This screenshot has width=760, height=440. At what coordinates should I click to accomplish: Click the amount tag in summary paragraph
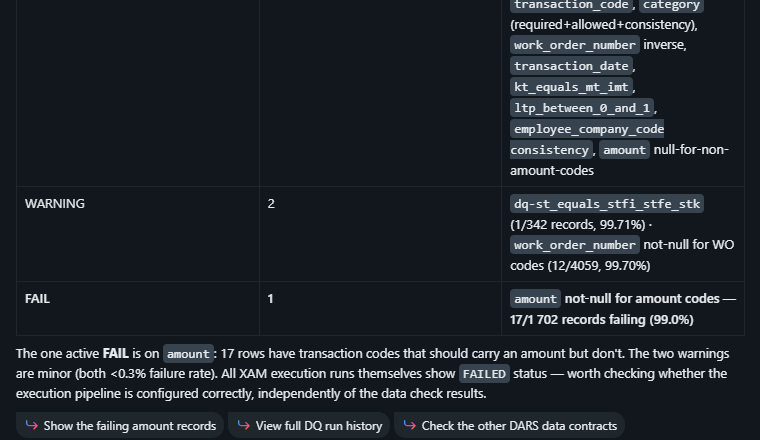click(188, 354)
